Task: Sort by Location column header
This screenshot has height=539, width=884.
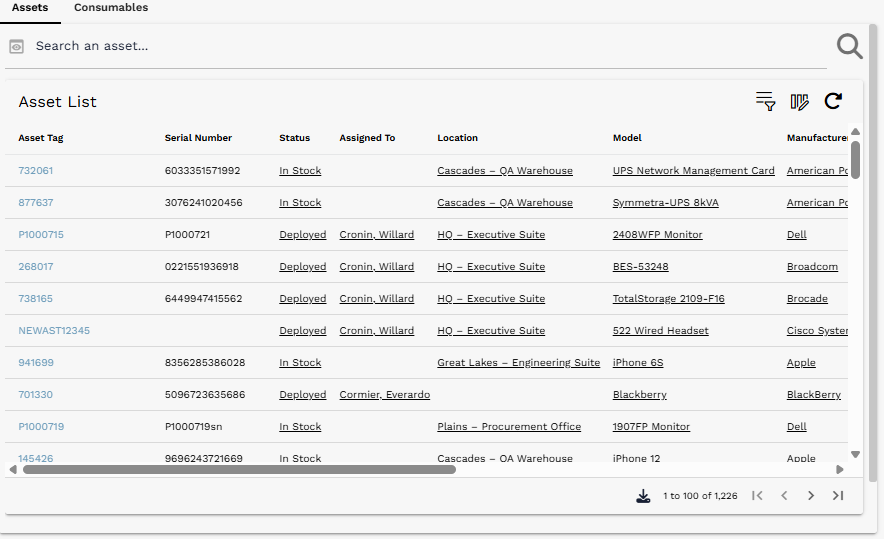Action: [457, 138]
